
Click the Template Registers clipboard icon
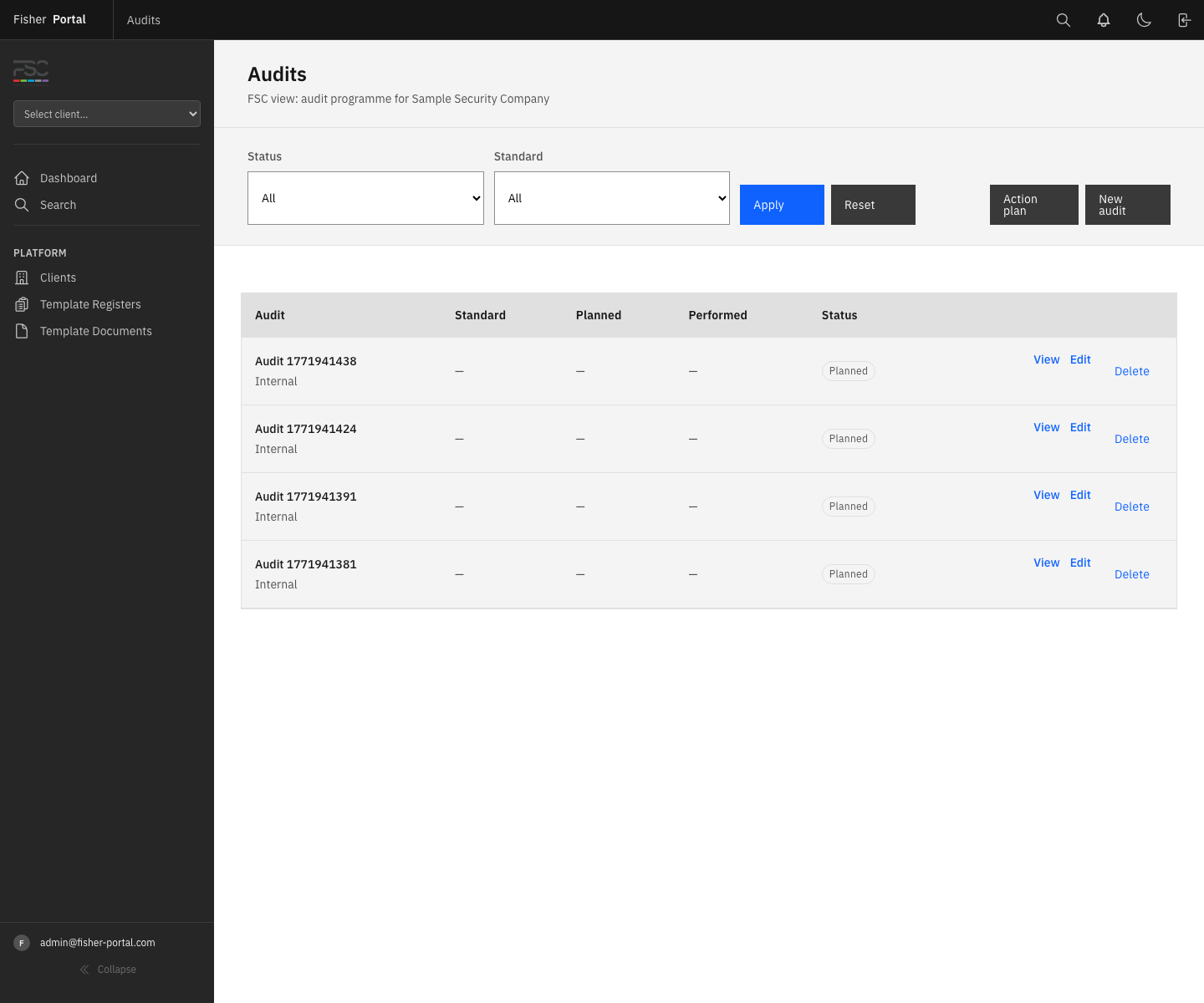coord(22,304)
